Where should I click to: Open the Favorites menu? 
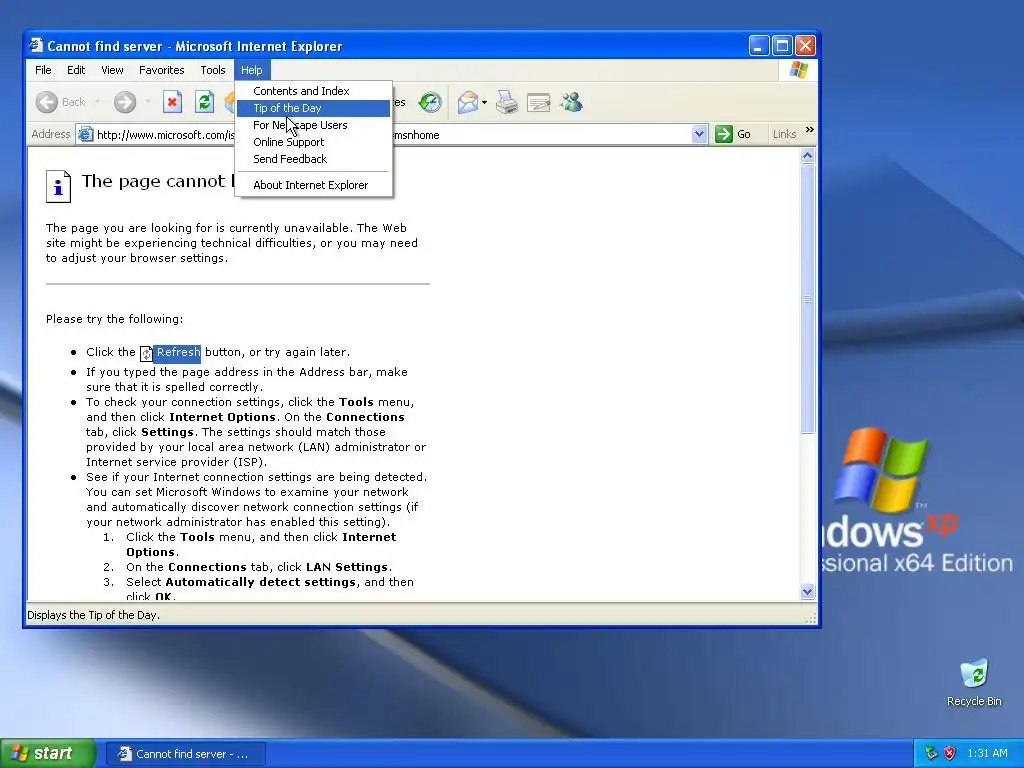coord(161,70)
